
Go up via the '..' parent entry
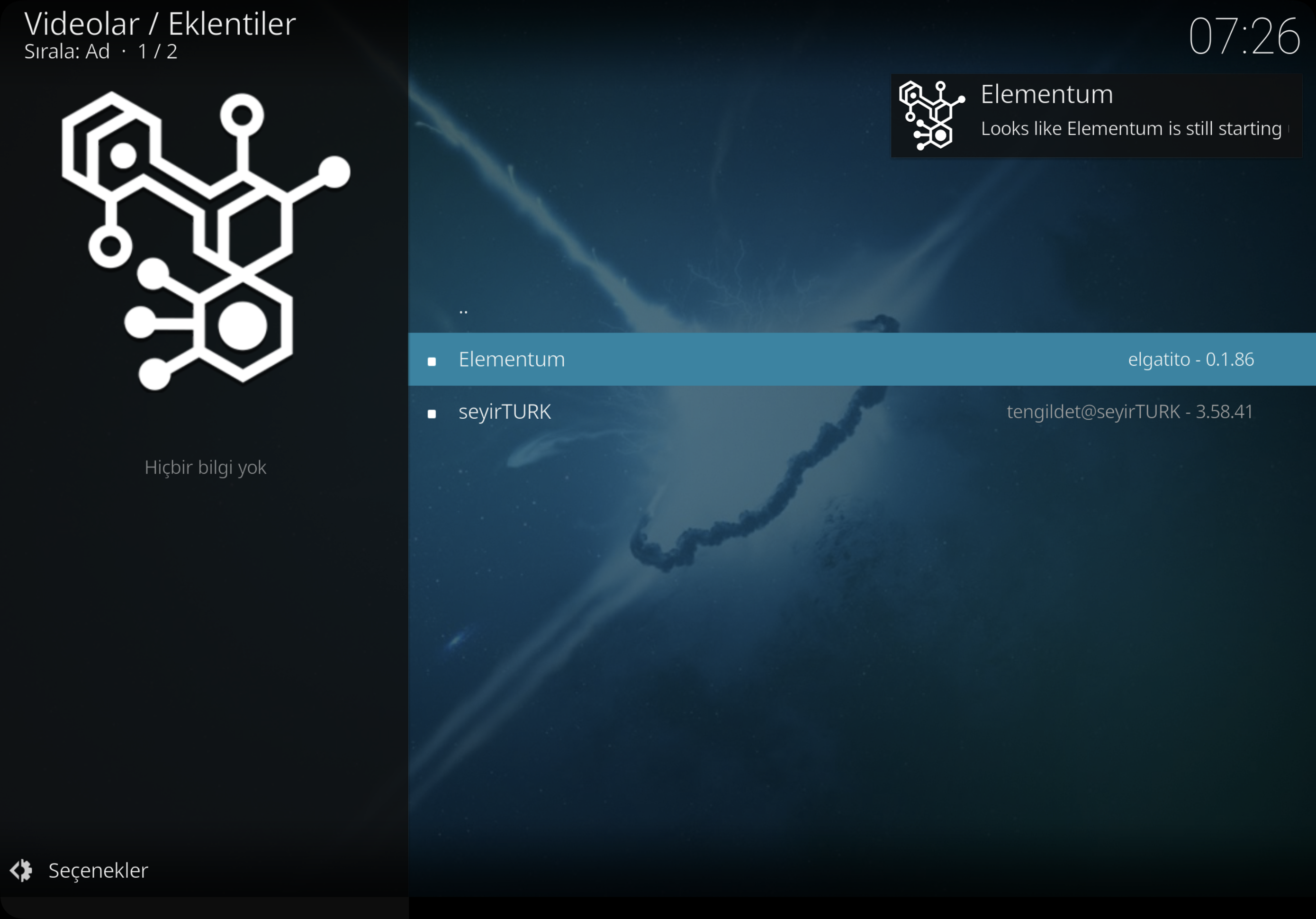862,307
